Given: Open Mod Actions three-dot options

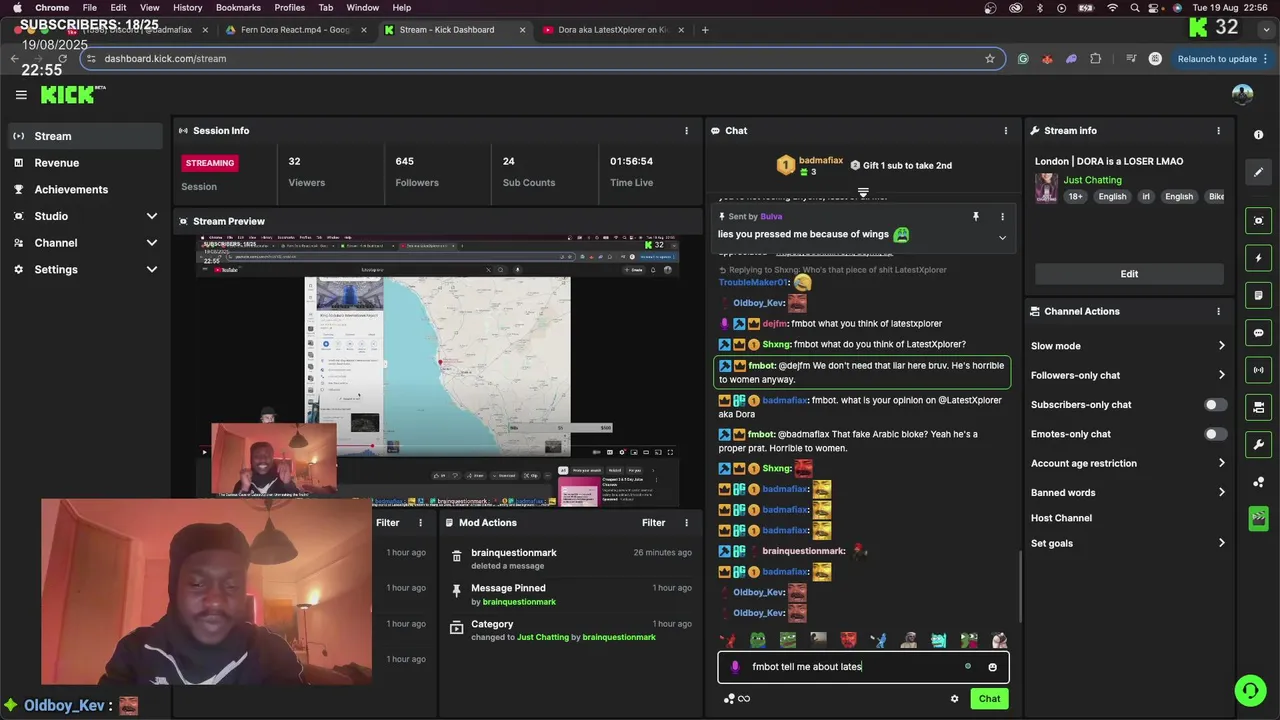Looking at the screenshot, I should tap(686, 523).
